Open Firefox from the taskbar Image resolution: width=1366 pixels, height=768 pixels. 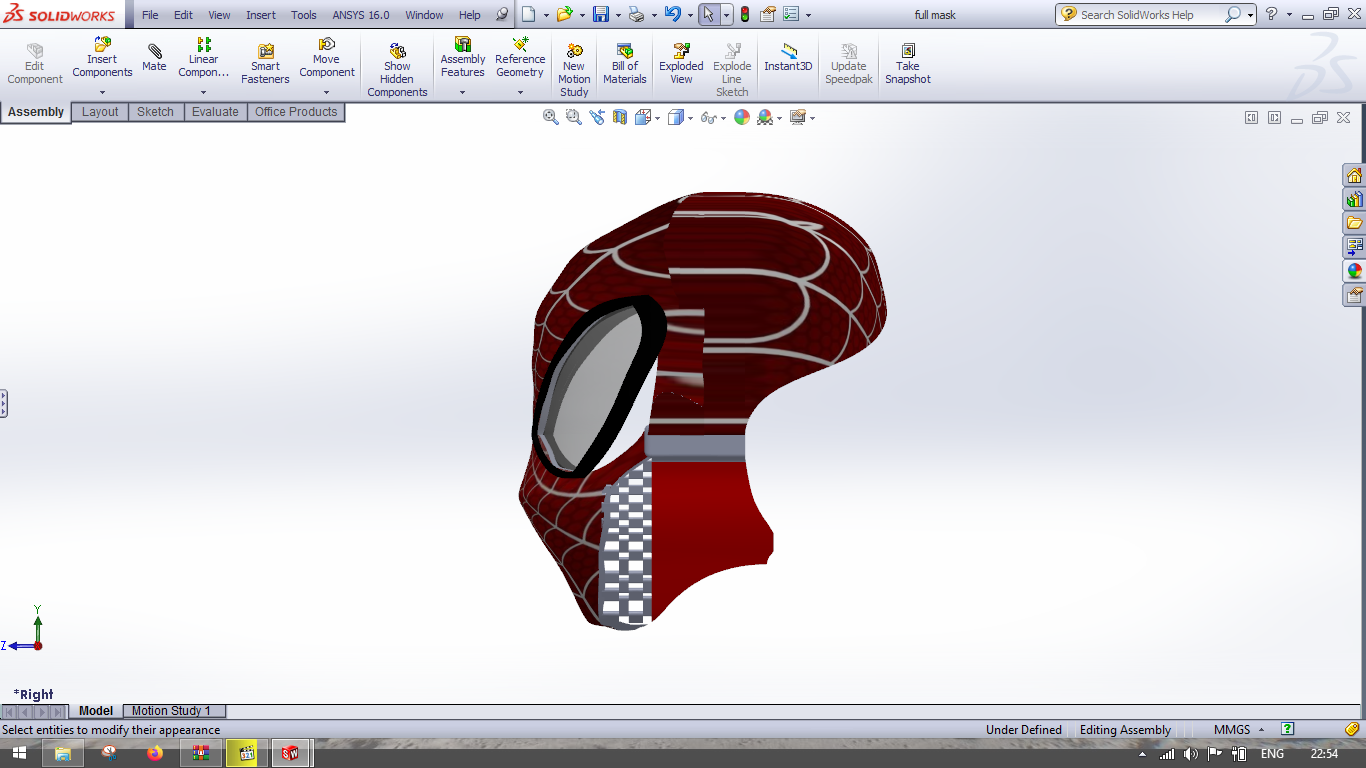click(154, 753)
